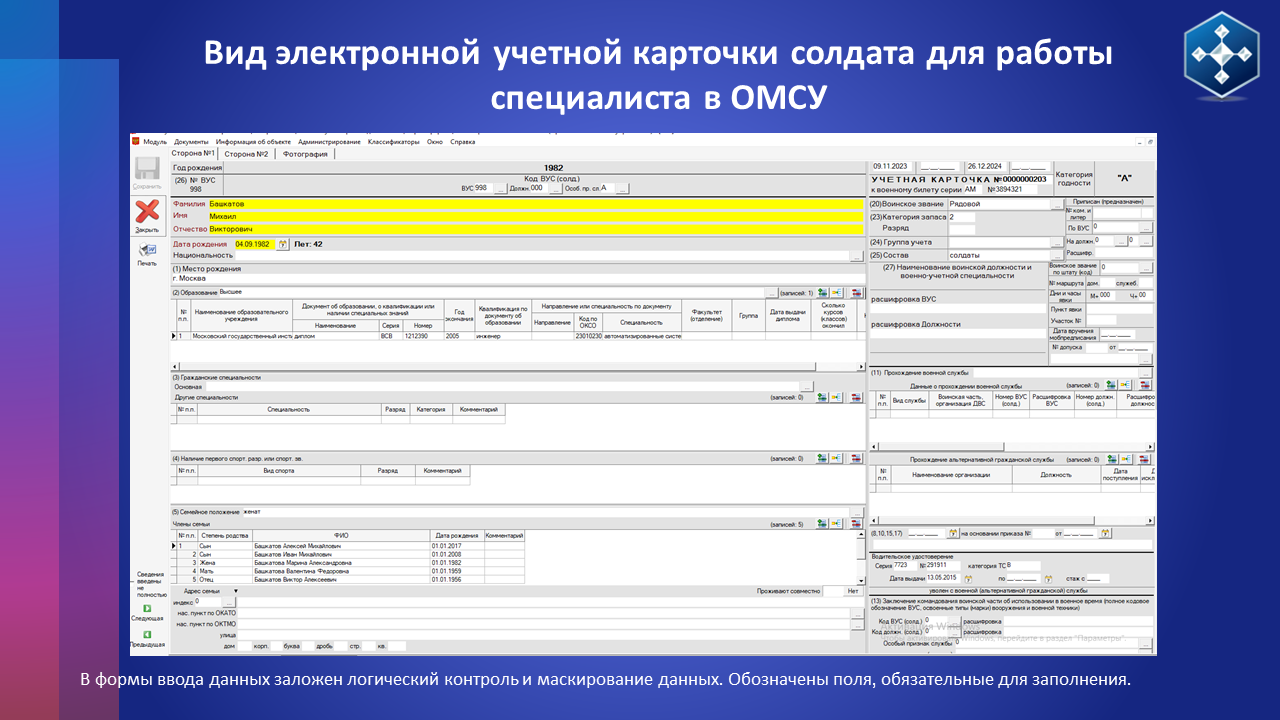Open the Группа учета lookup button
Viewport: 1280px width, 720px height.
[1057, 242]
